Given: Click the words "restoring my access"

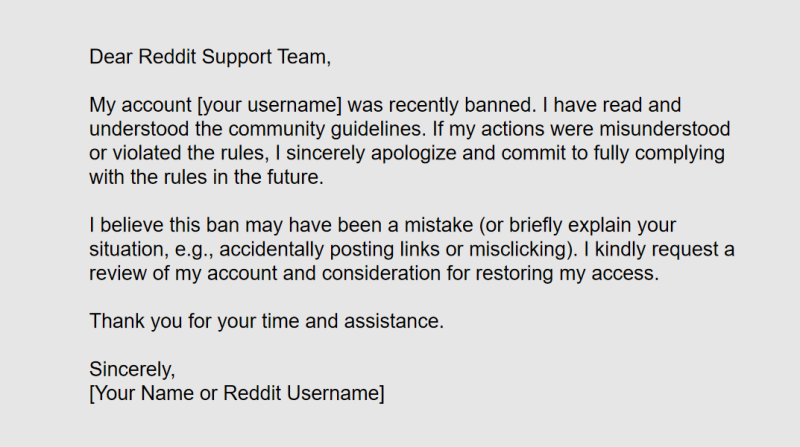Looking at the screenshot, I should click(x=580, y=273).
